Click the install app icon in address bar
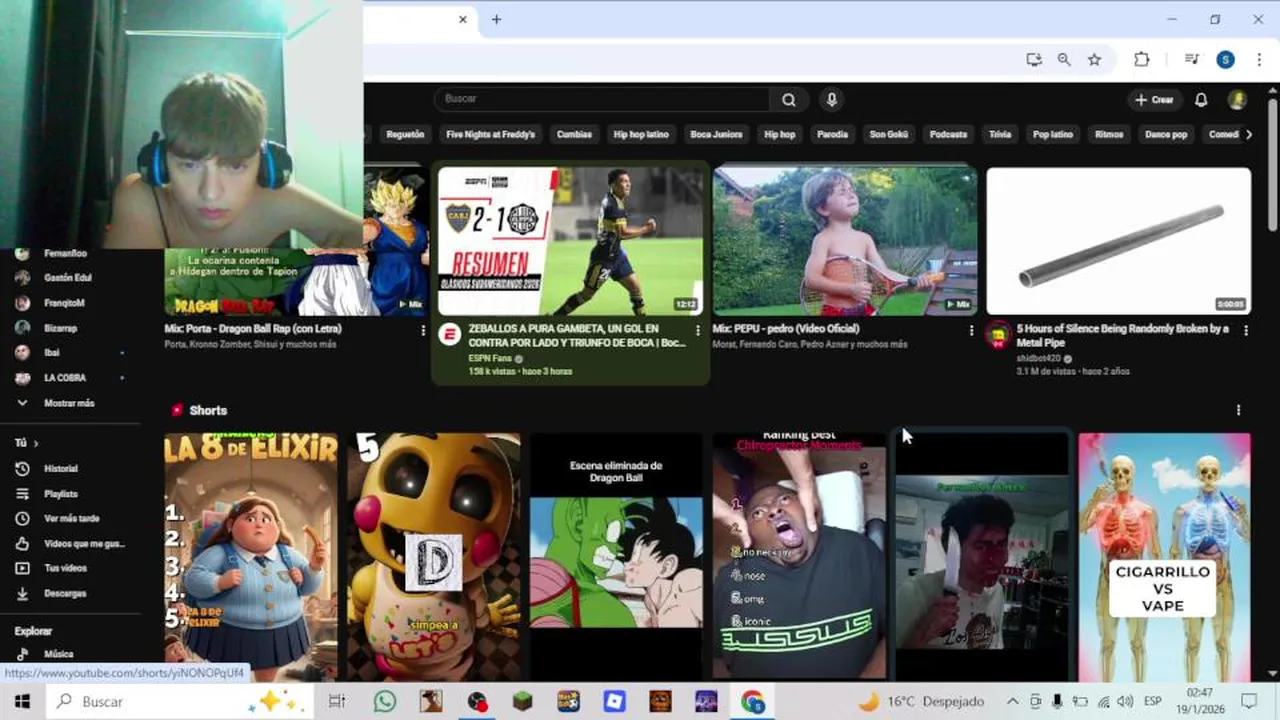 coord(1034,60)
